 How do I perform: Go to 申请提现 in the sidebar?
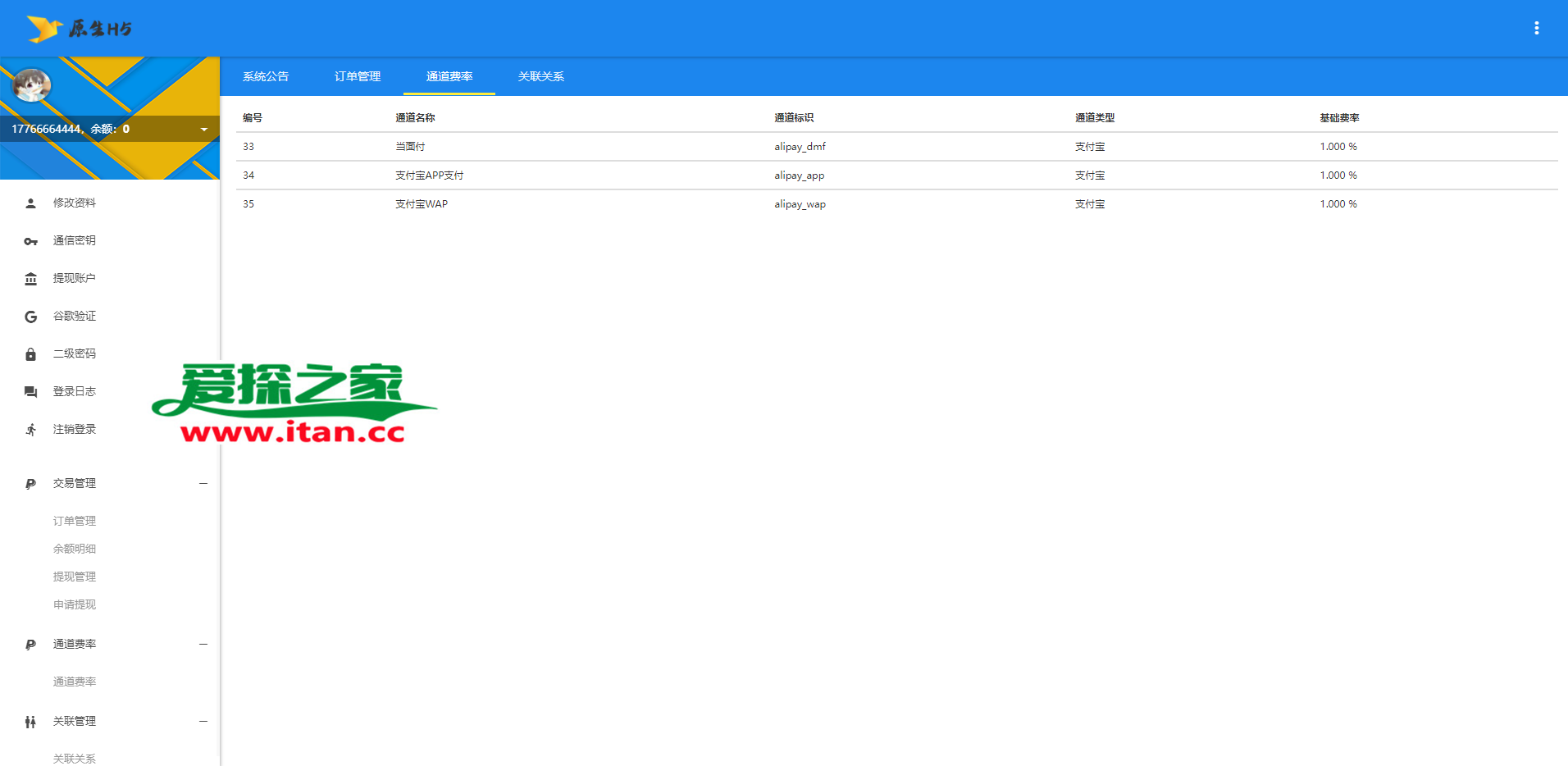[75, 604]
